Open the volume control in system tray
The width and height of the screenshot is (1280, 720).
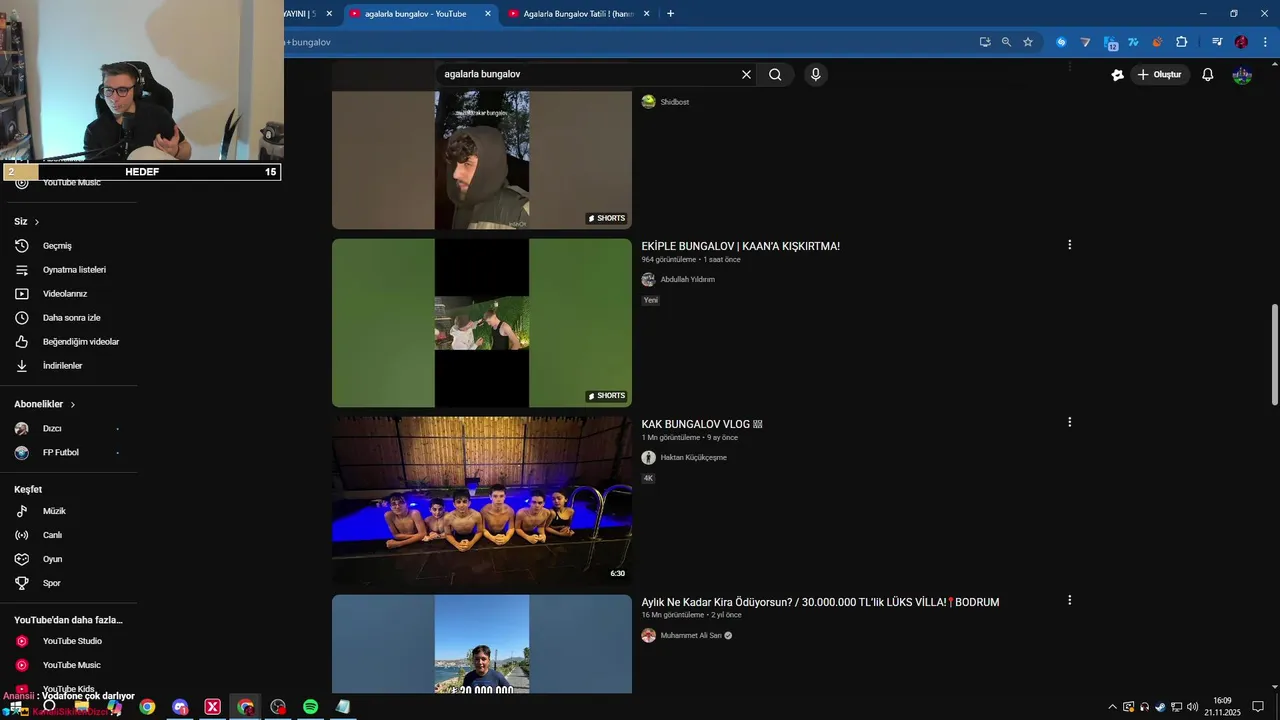[x=1192, y=707]
